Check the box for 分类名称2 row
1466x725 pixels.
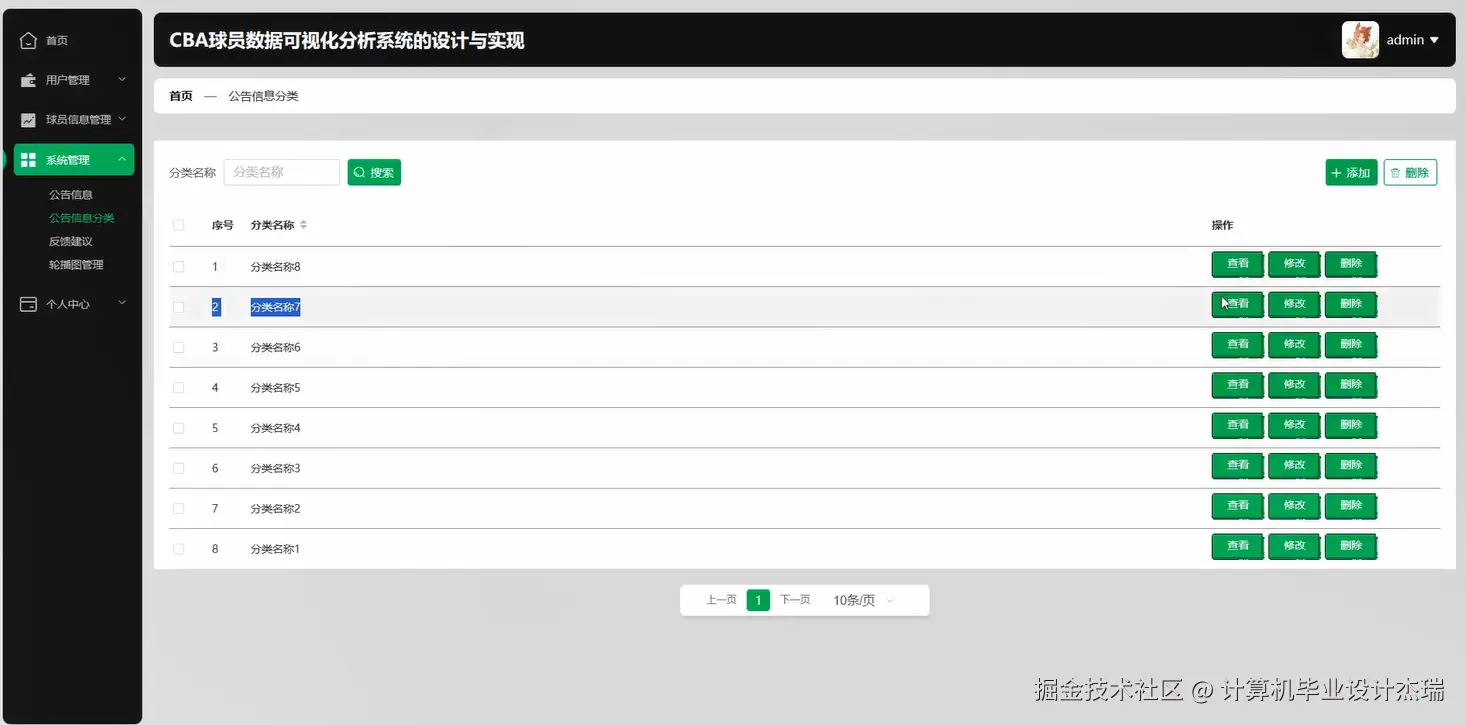pyautogui.click(x=179, y=509)
